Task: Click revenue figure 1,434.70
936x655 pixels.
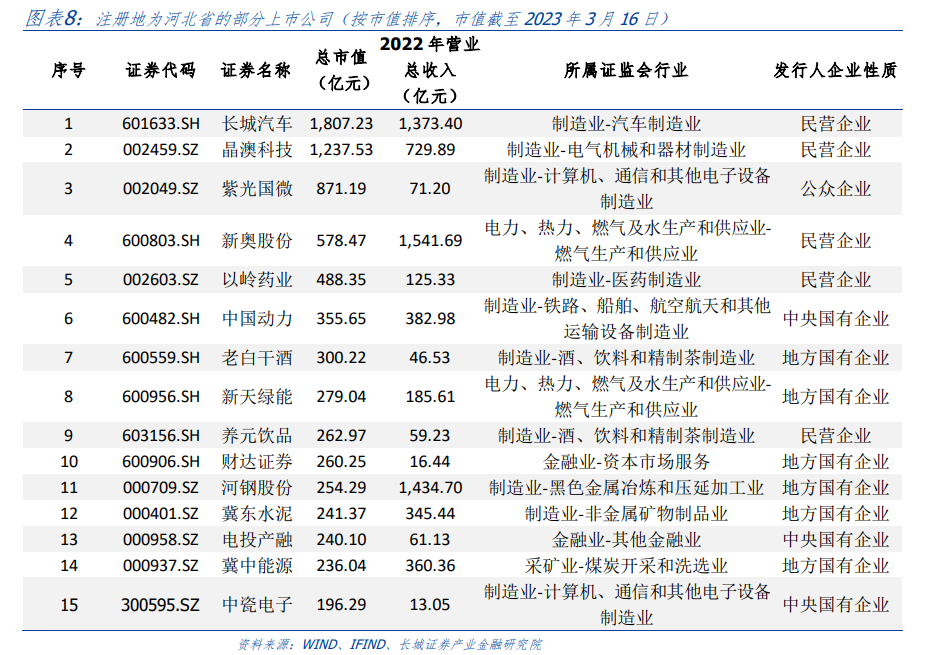Action: tap(430, 488)
